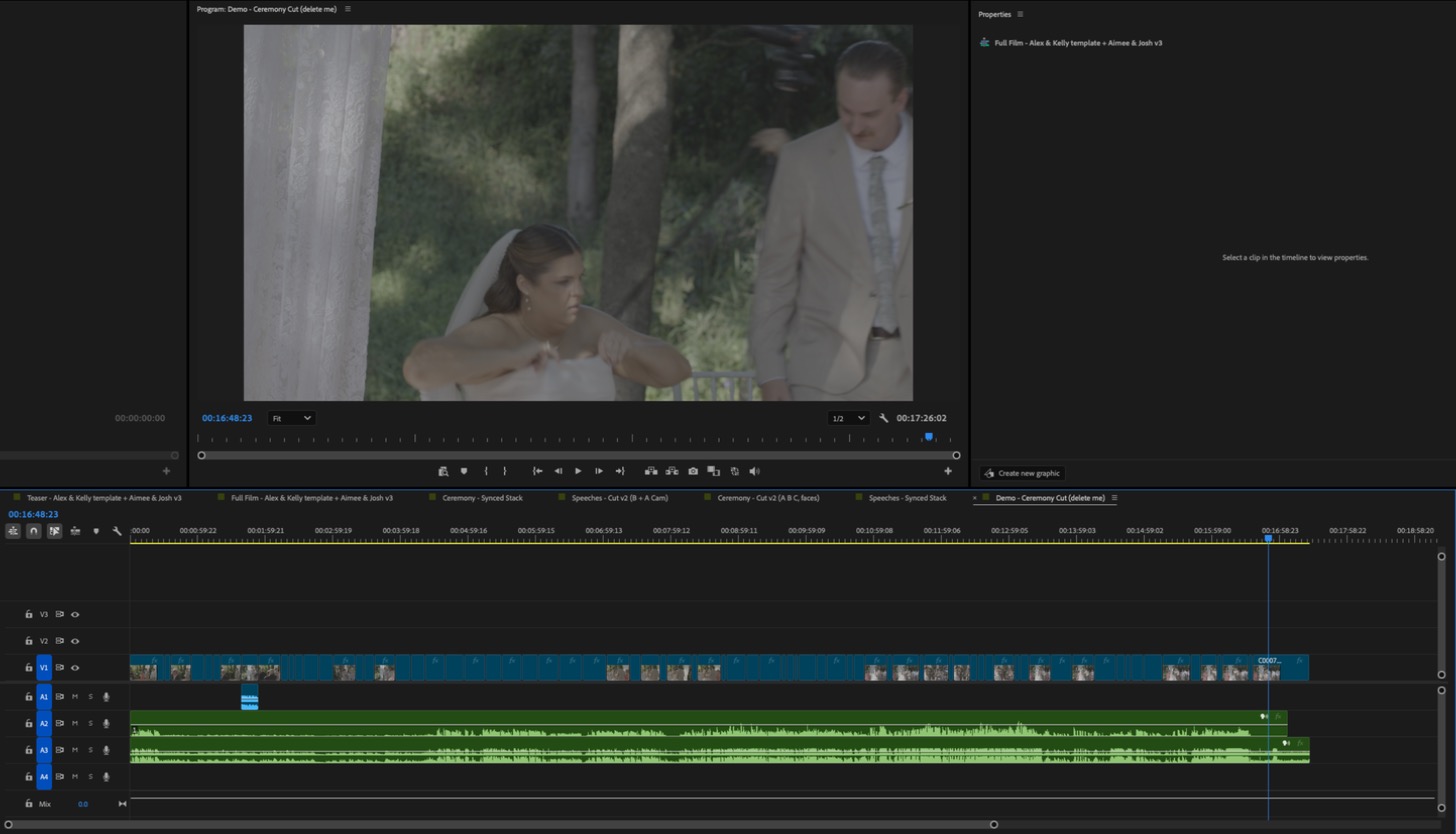
Task: Click Create new graphic button
Action: (x=1022, y=473)
